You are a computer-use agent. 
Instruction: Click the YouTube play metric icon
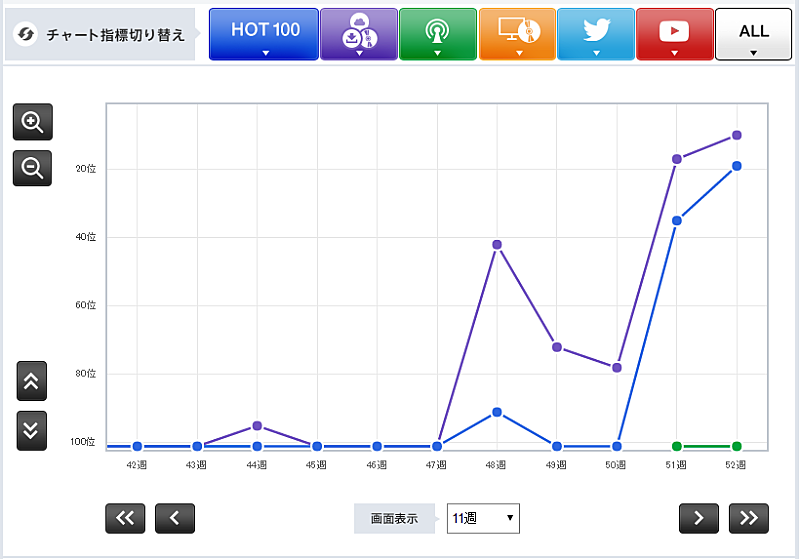(674, 34)
